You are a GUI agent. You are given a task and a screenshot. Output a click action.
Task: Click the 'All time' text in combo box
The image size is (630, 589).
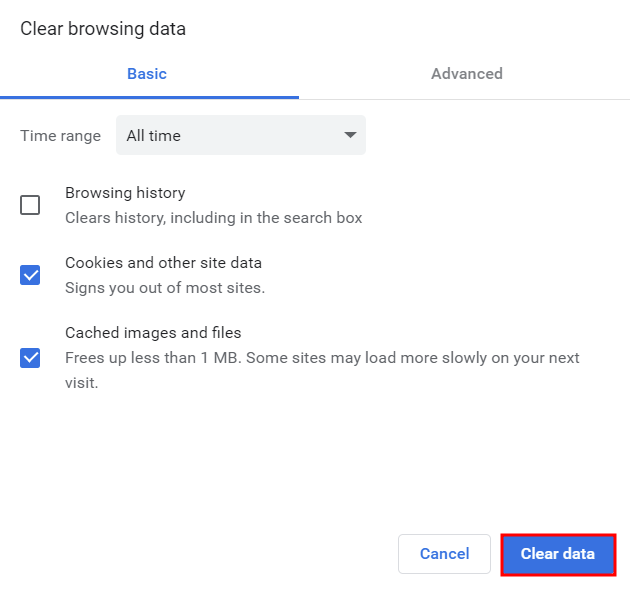pyautogui.click(x=154, y=136)
